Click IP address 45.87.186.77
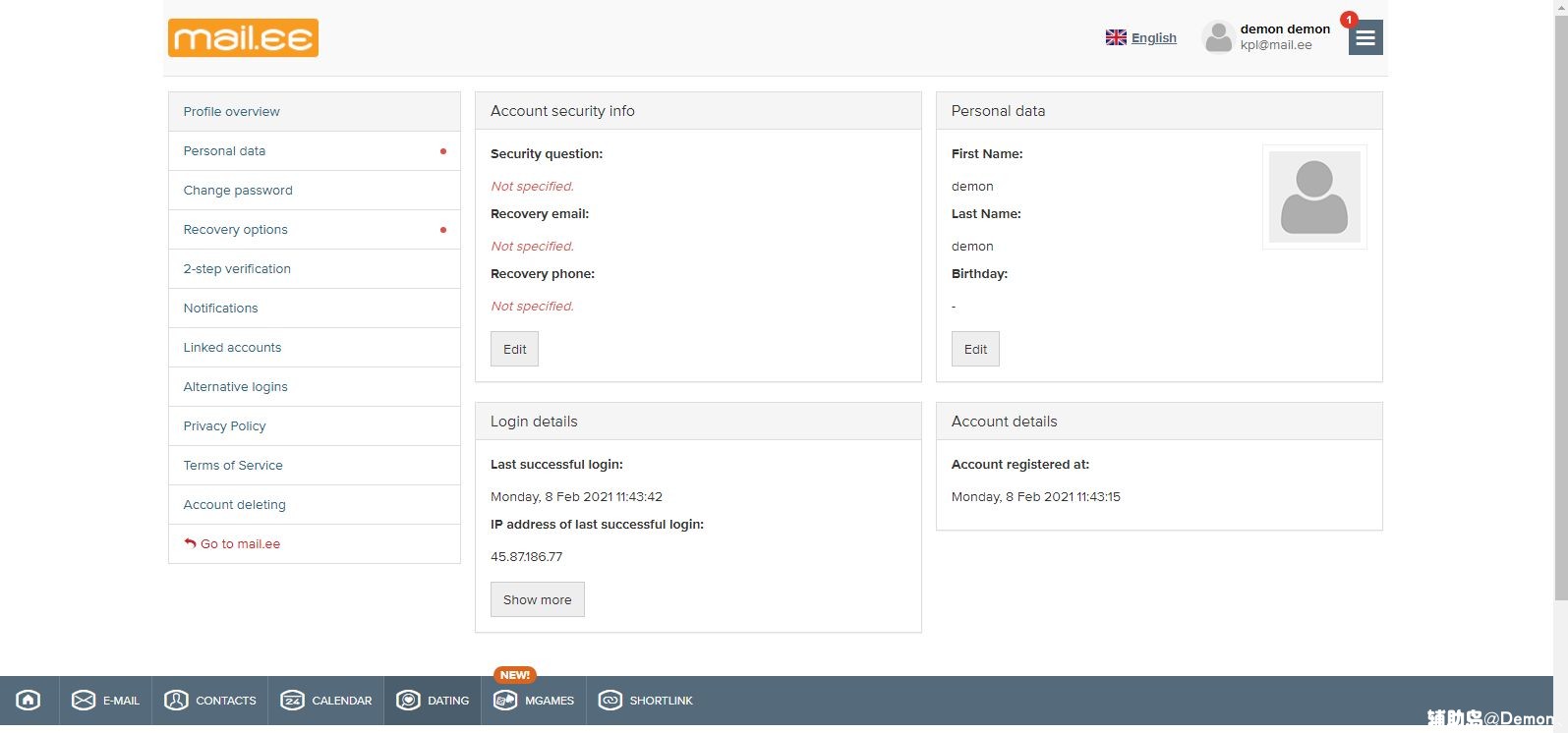The image size is (1568, 733). pos(527,556)
